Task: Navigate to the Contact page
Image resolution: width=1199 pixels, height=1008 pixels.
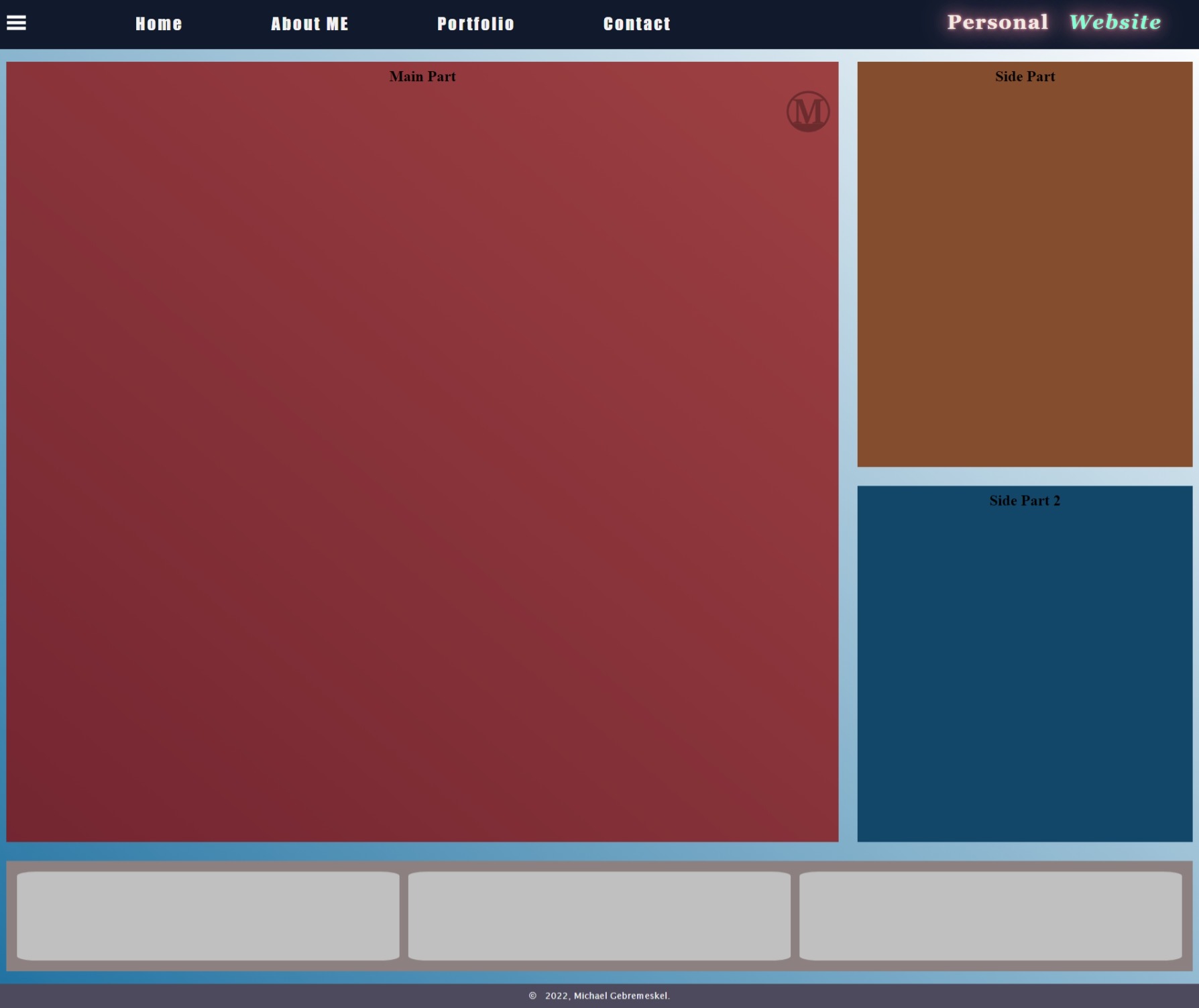Action: click(636, 24)
